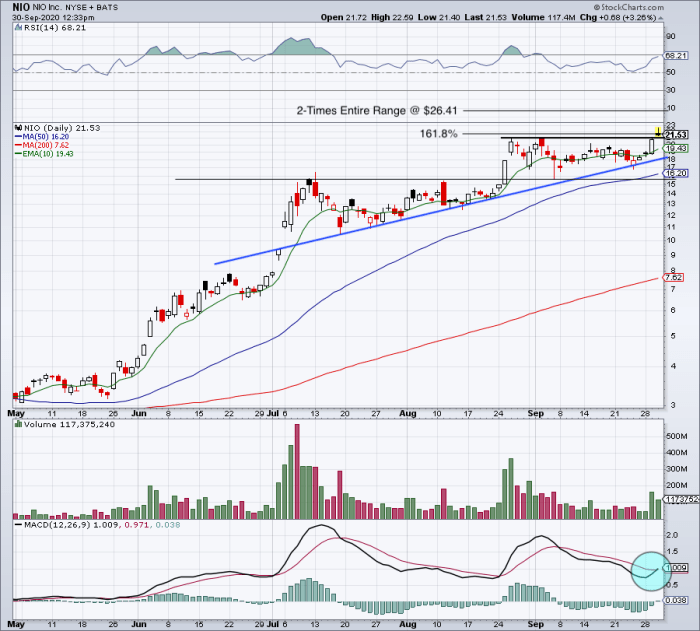Viewport: 700px width, 631px height.
Task: Click the 'MA(50) 16.20' legend entry
Action: click(46, 137)
